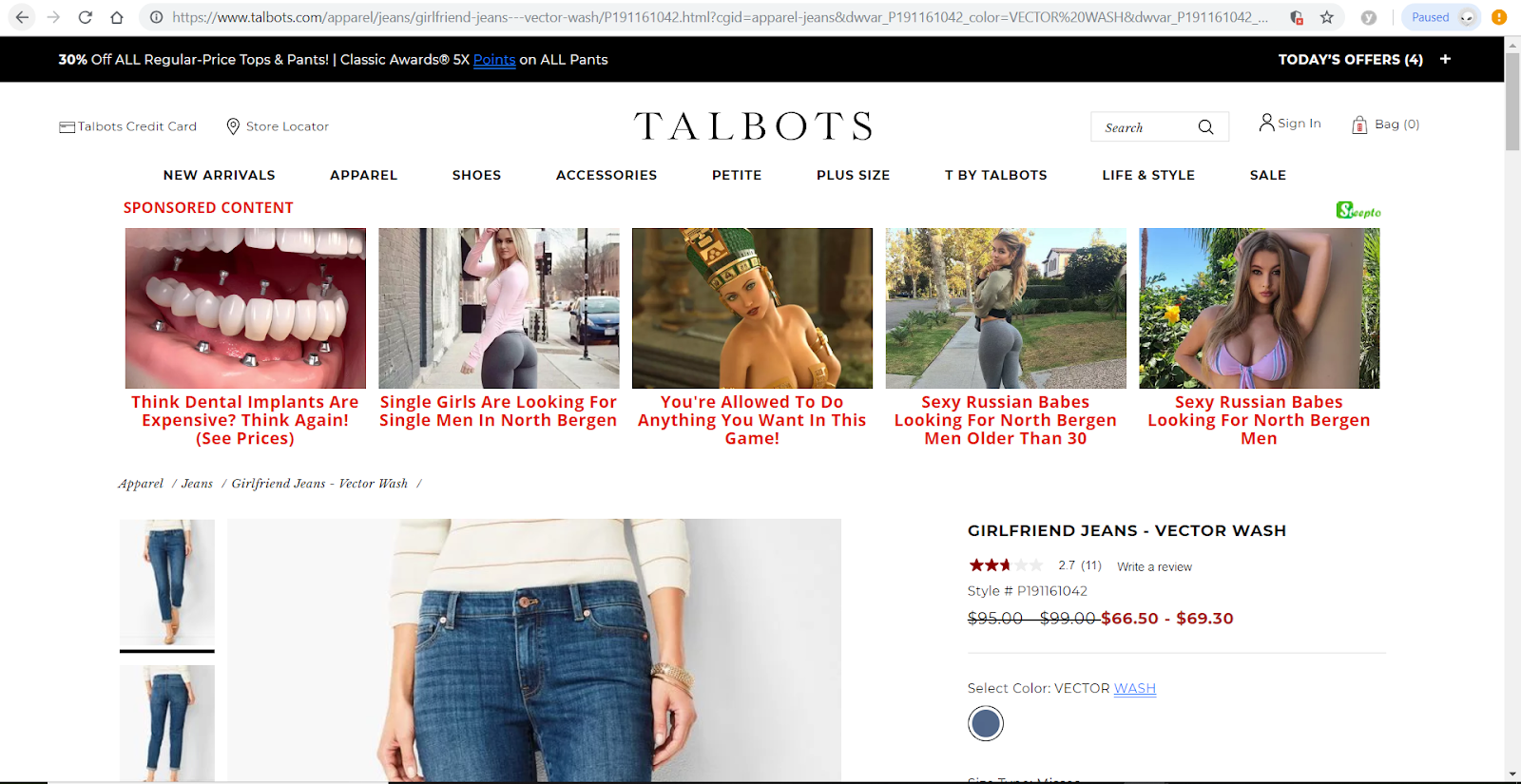1521x784 pixels.
Task: Open the SHOES menu
Action: click(x=476, y=175)
